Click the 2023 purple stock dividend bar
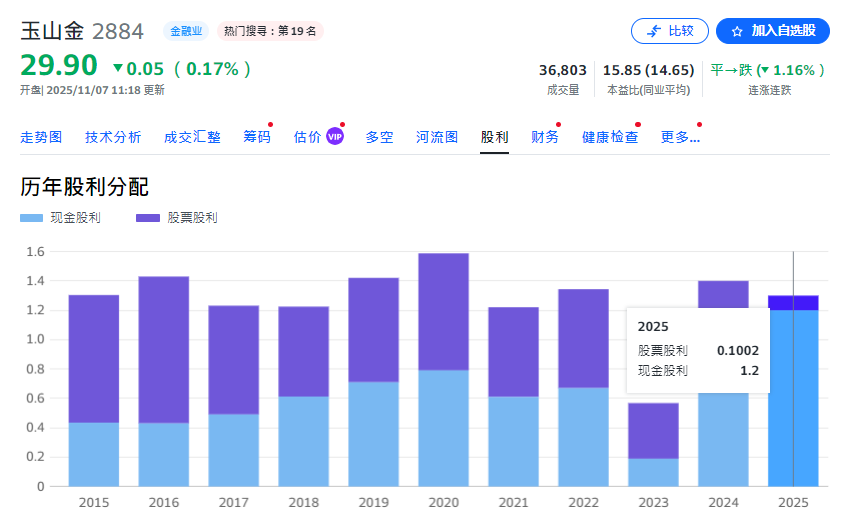The image size is (843, 514). (653, 431)
